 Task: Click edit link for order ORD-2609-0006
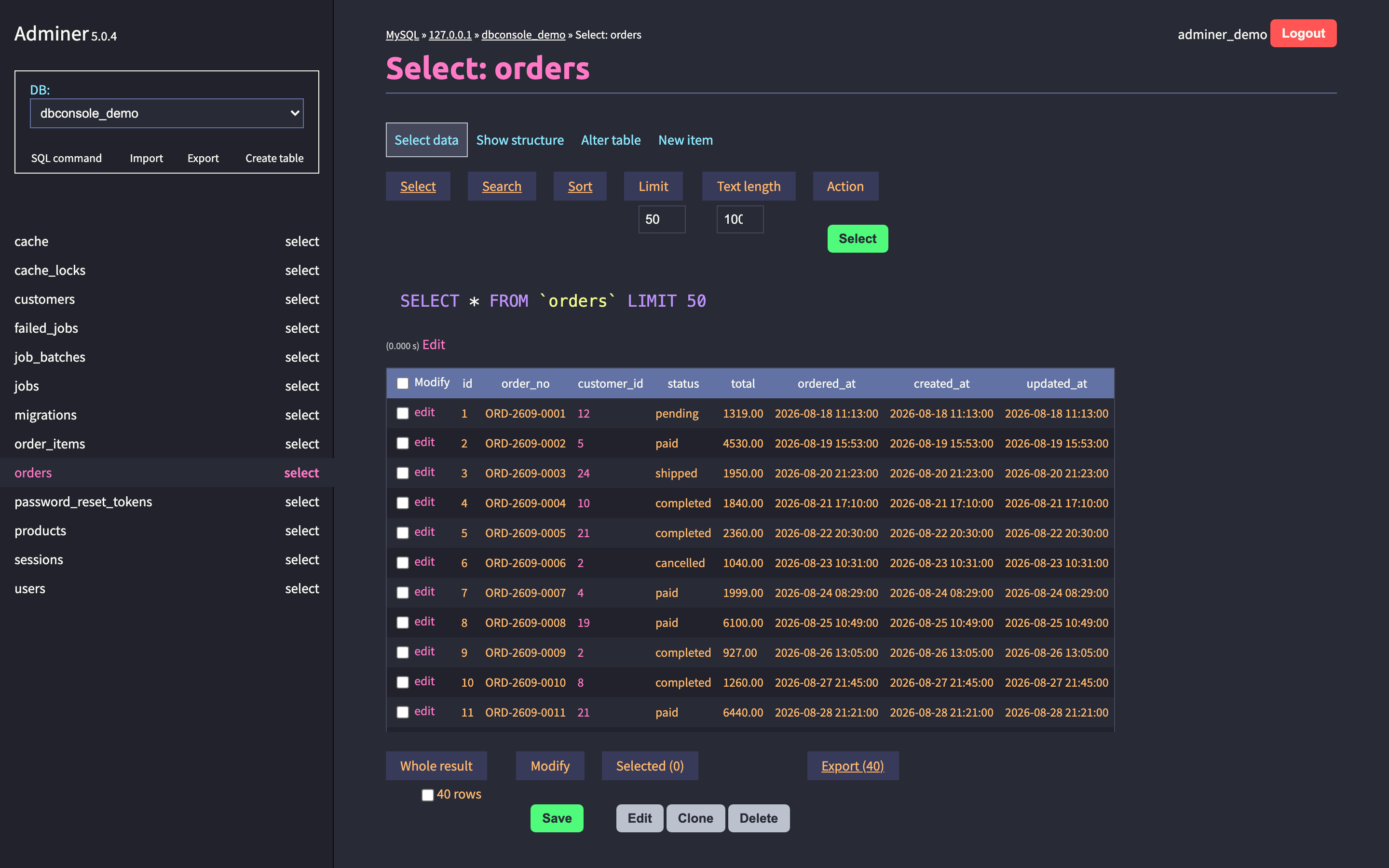[424, 561]
